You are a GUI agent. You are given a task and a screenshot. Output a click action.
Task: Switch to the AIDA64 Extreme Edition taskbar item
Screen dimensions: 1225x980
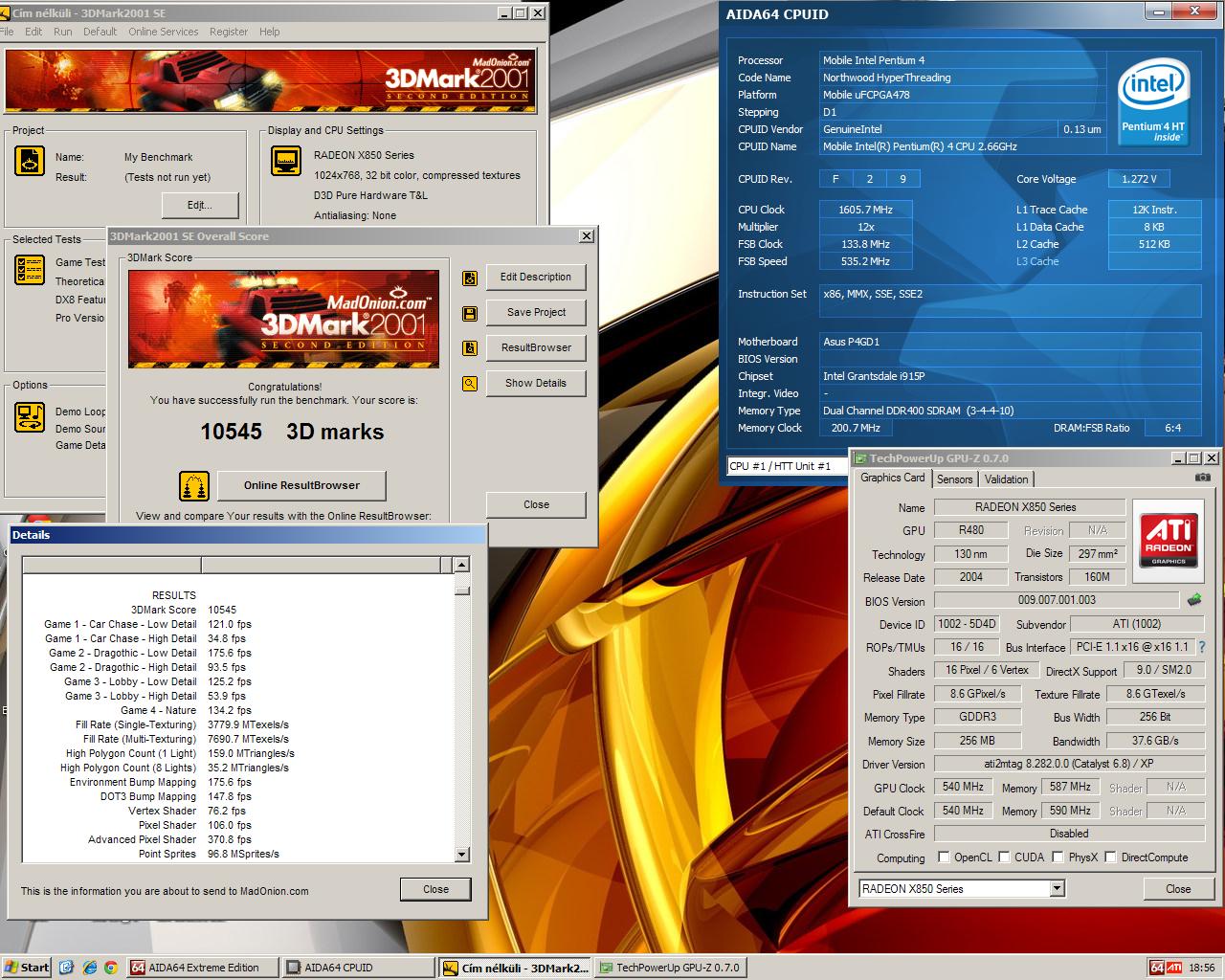203,968
